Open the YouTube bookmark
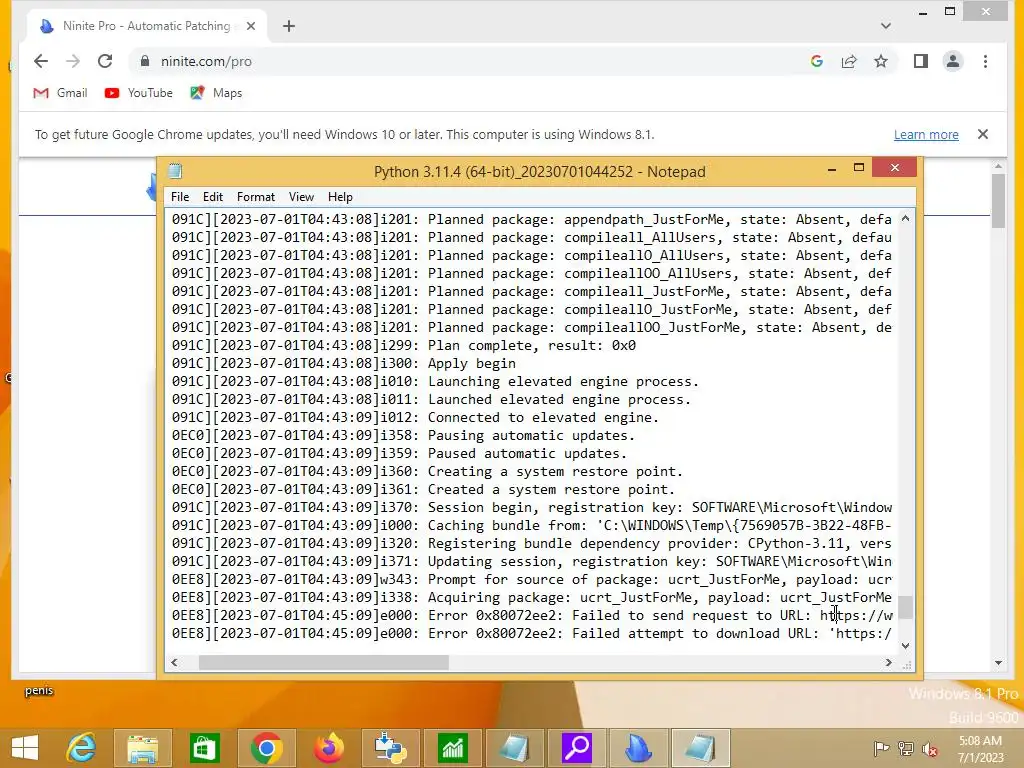The height and width of the screenshot is (768, 1024). click(x=138, y=93)
